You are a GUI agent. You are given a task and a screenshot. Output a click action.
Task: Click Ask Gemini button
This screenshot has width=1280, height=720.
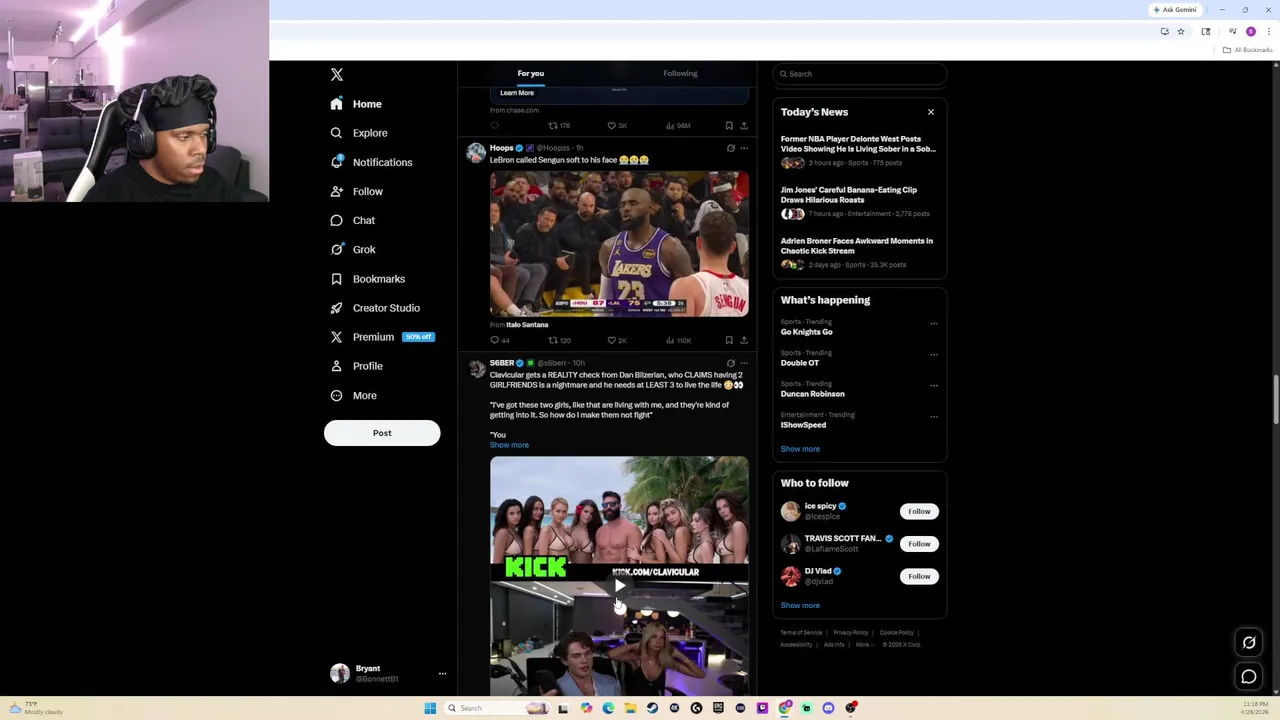[x=1175, y=10]
